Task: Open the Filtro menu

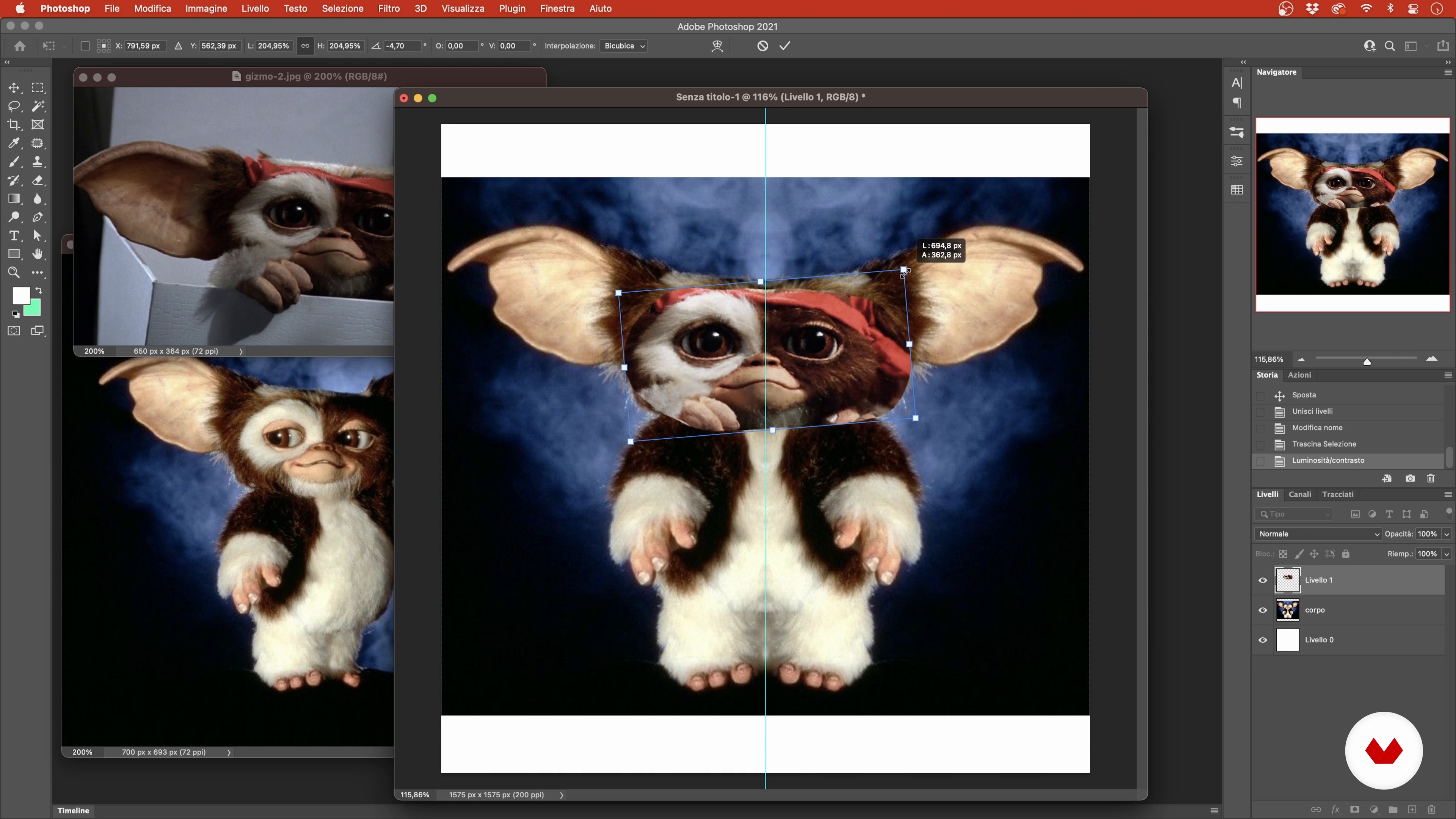Action: [x=388, y=8]
